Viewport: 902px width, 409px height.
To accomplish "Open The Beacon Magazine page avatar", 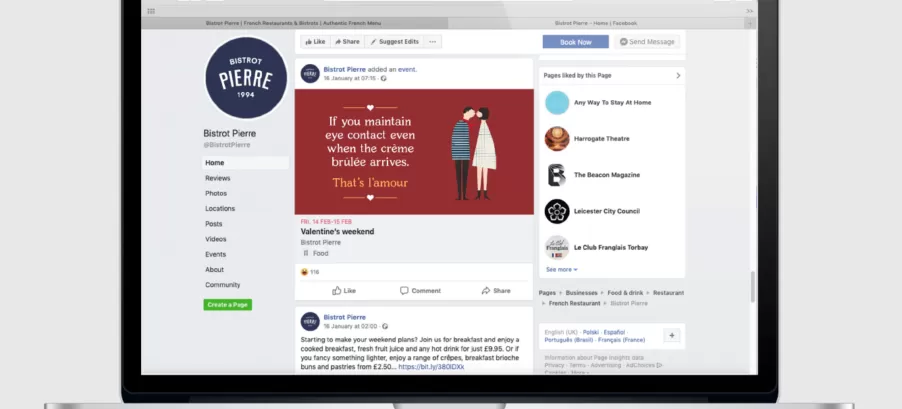I will click(557, 175).
